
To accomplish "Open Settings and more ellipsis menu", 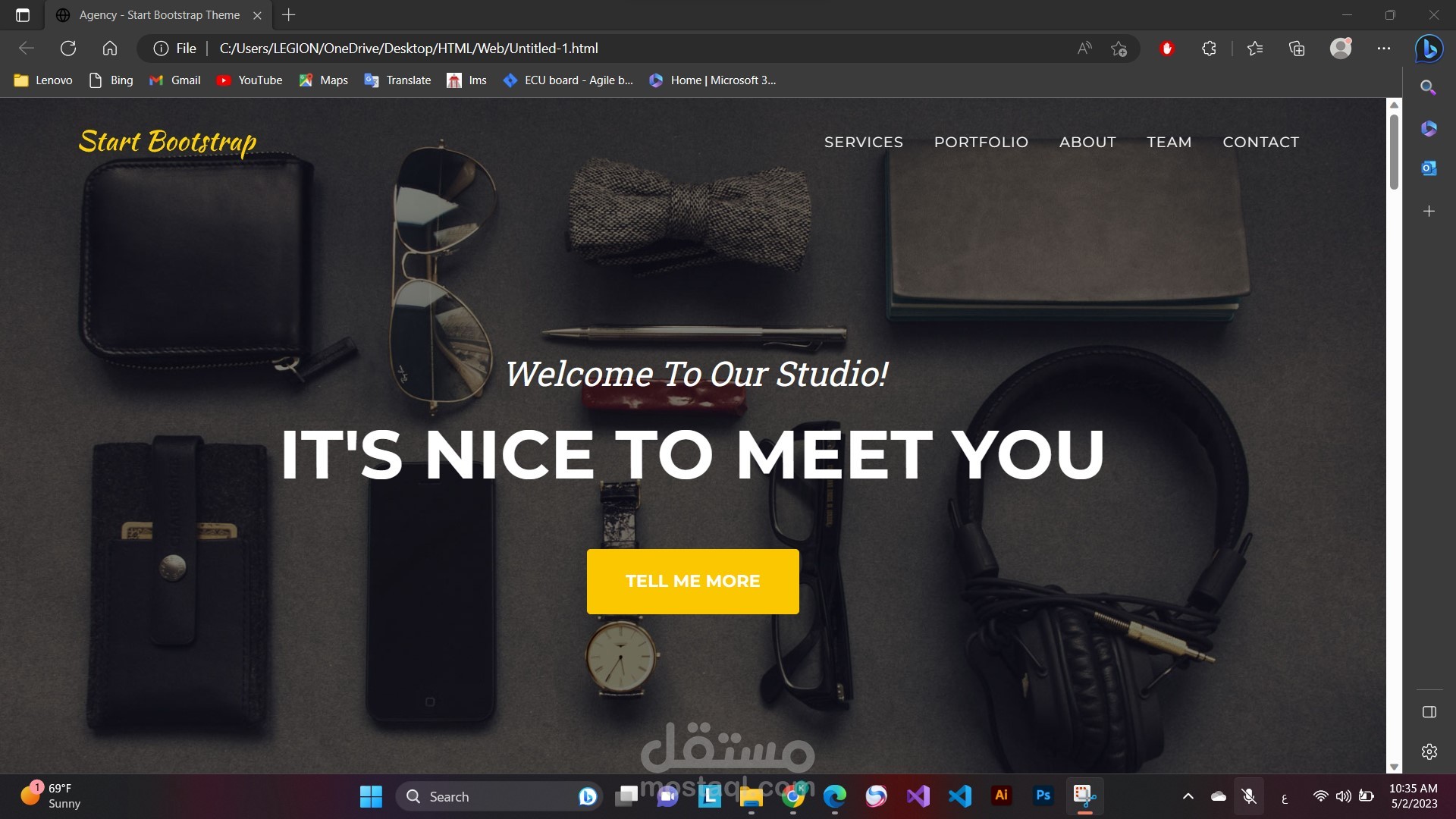I will [1384, 49].
